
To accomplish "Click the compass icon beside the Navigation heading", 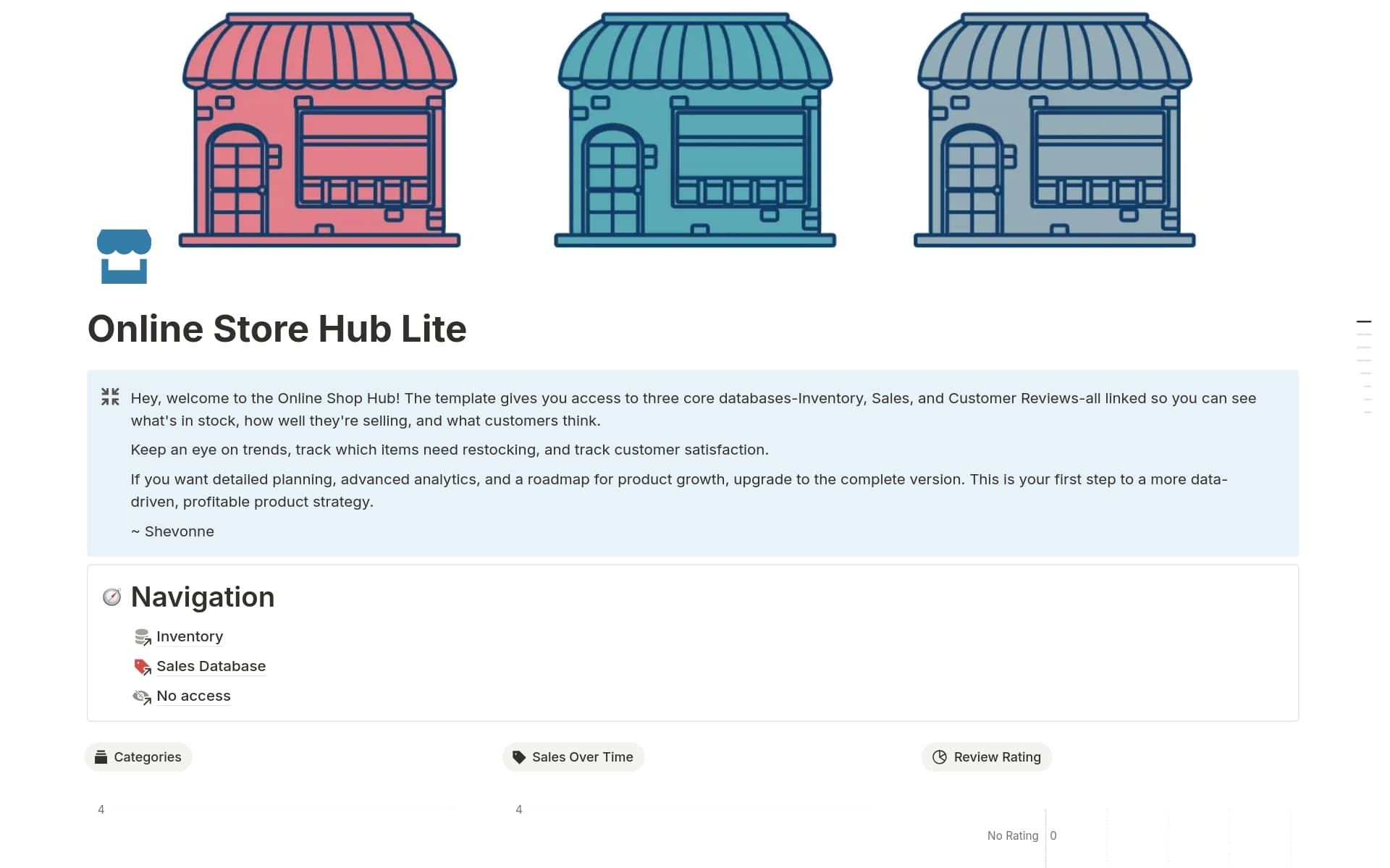I will coord(112,597).
